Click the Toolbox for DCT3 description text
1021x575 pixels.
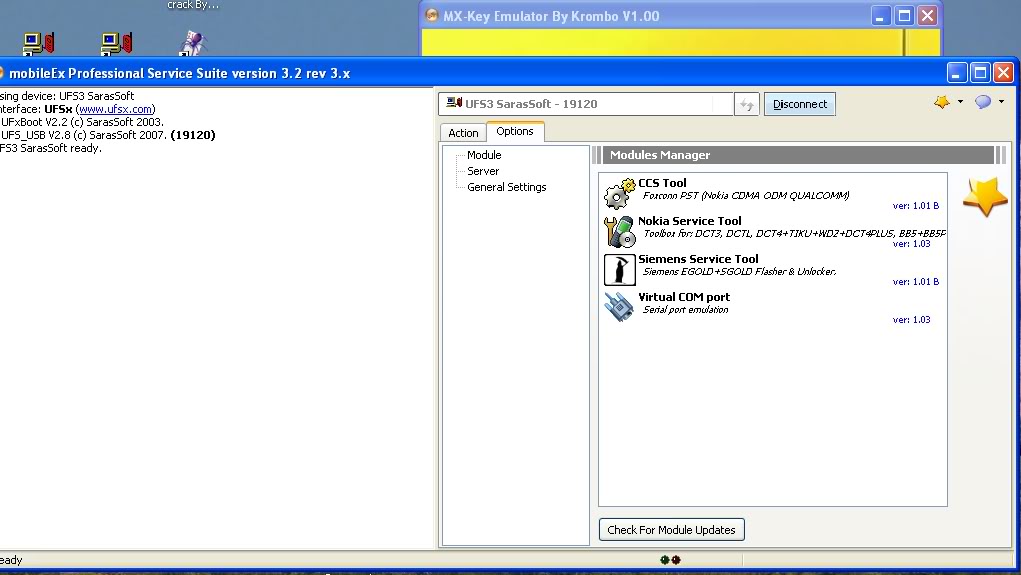tap(794, 233)
